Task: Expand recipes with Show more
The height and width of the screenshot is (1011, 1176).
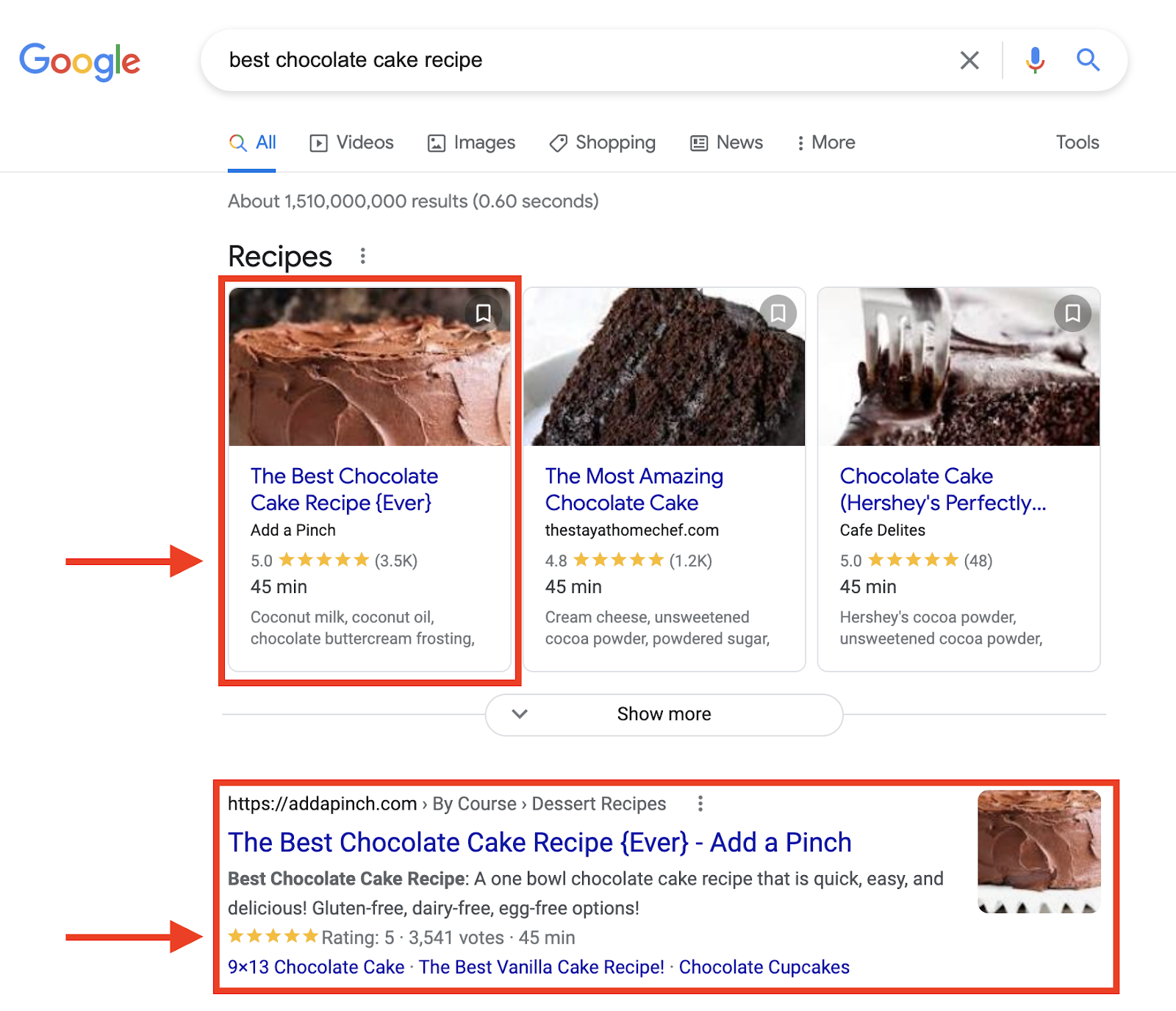Action: tap(664, 714)
